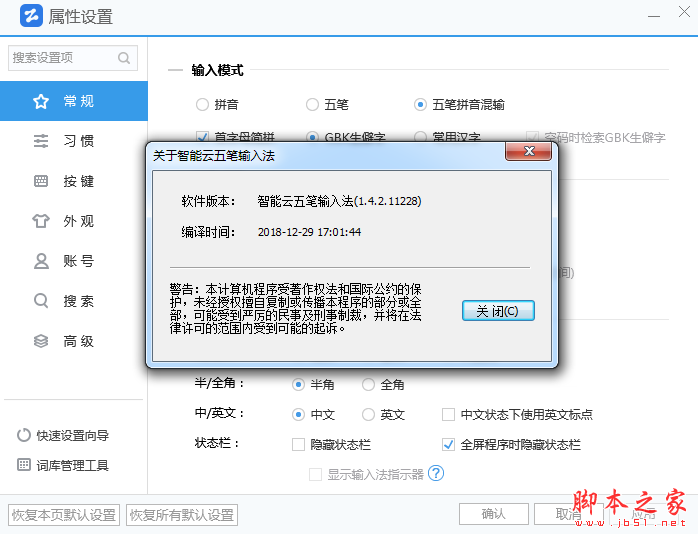Click the layers icon beside 高级

(41, 341)
